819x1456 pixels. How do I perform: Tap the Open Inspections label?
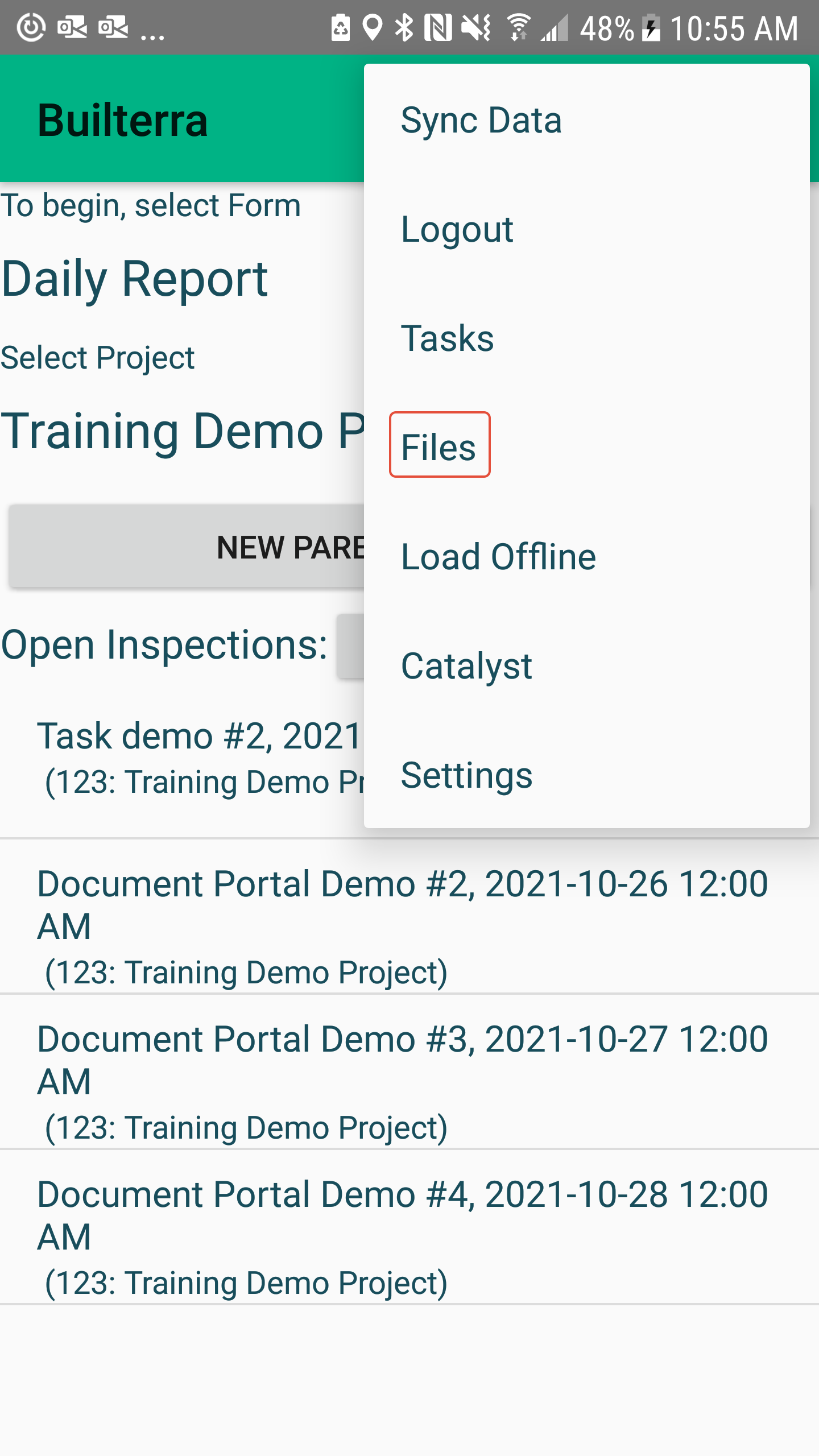click(164, 645)
